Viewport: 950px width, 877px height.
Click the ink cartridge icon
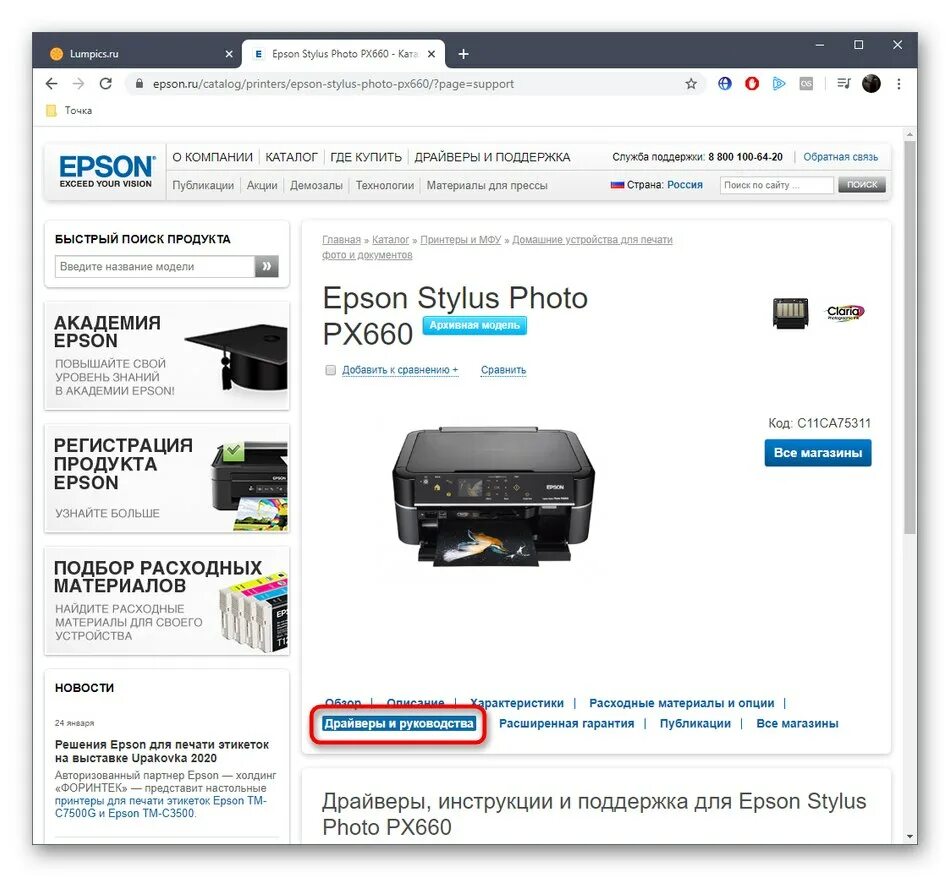coord(790,313)
